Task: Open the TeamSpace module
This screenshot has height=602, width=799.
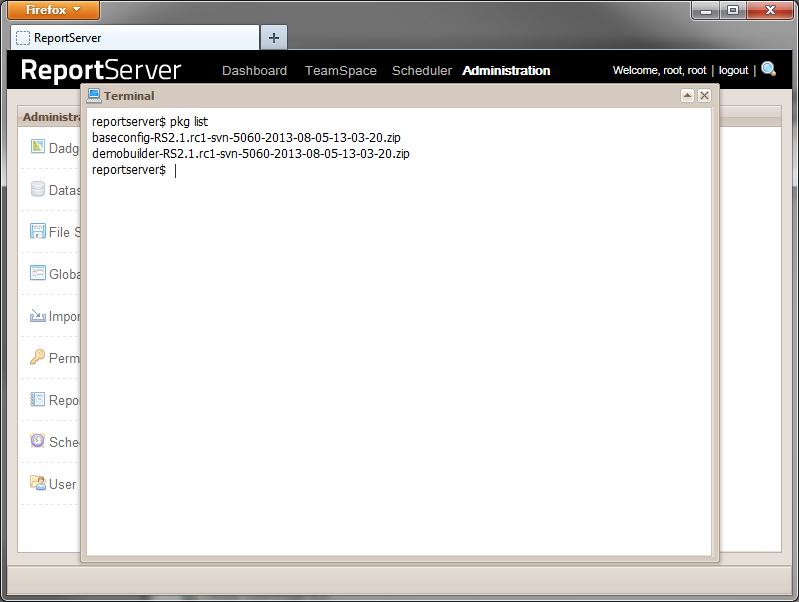Action: pos(340,70)
